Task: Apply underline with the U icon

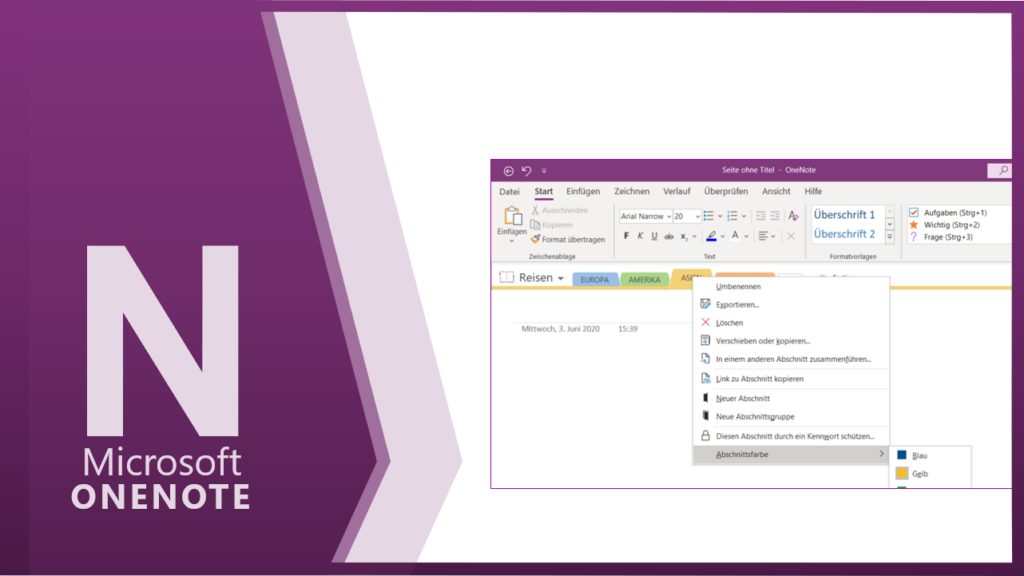Action: point(655,236)
